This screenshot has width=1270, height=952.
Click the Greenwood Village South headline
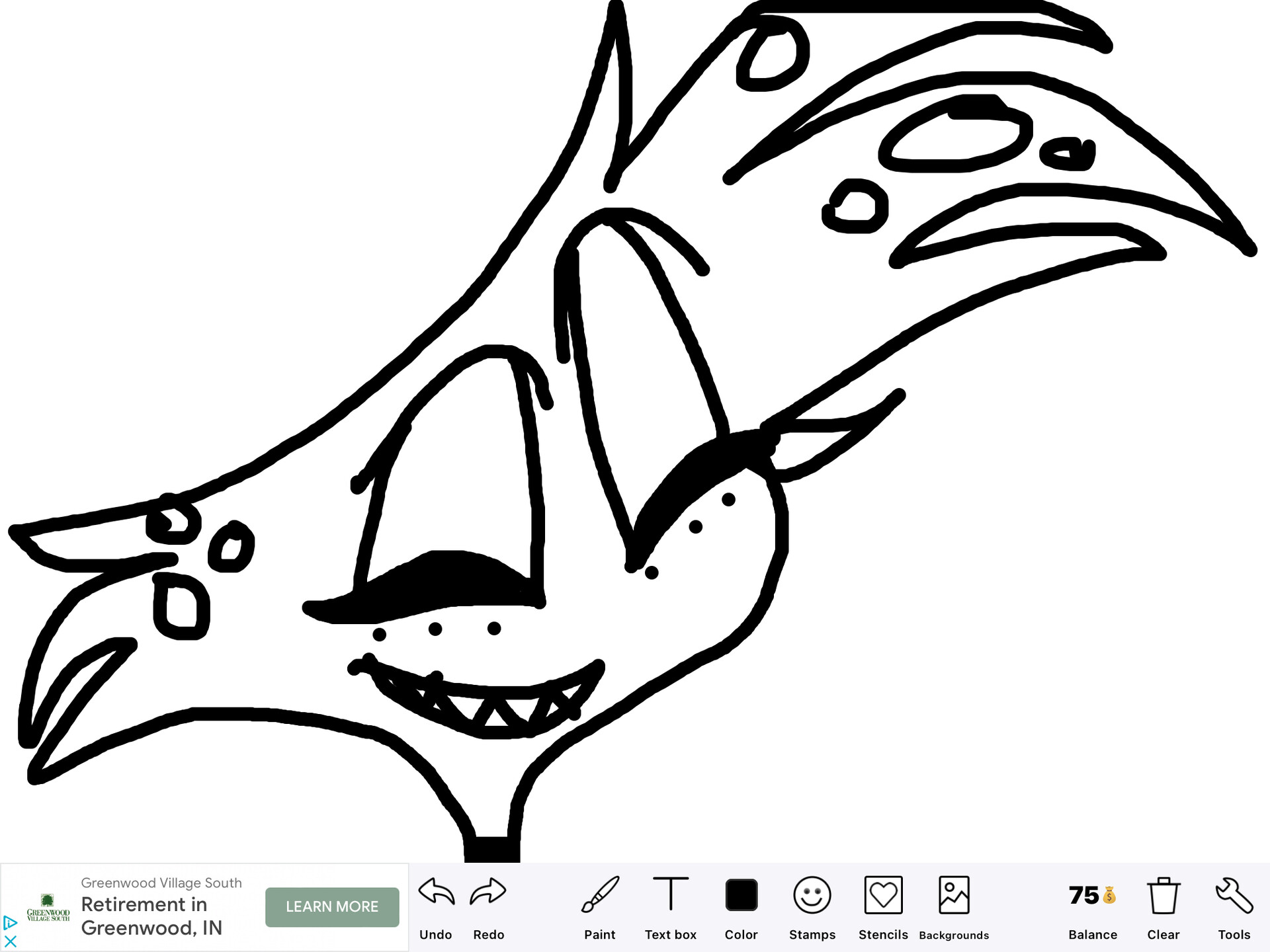click(x=161, y=883)
